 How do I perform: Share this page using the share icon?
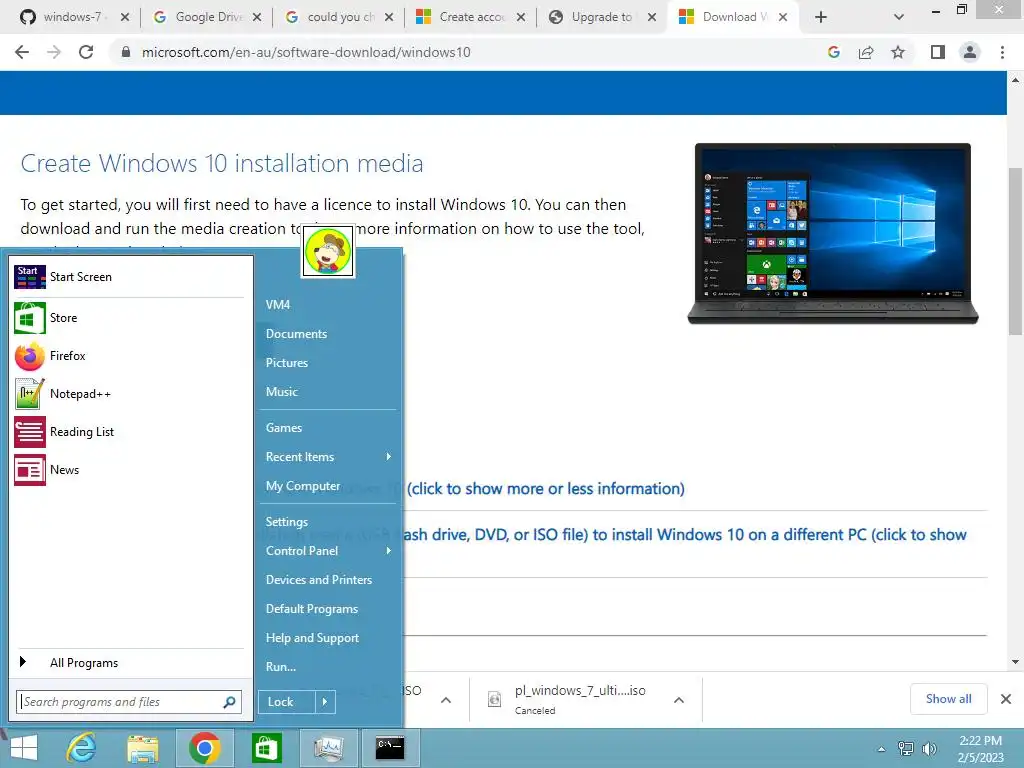click(x=866, y=52)
